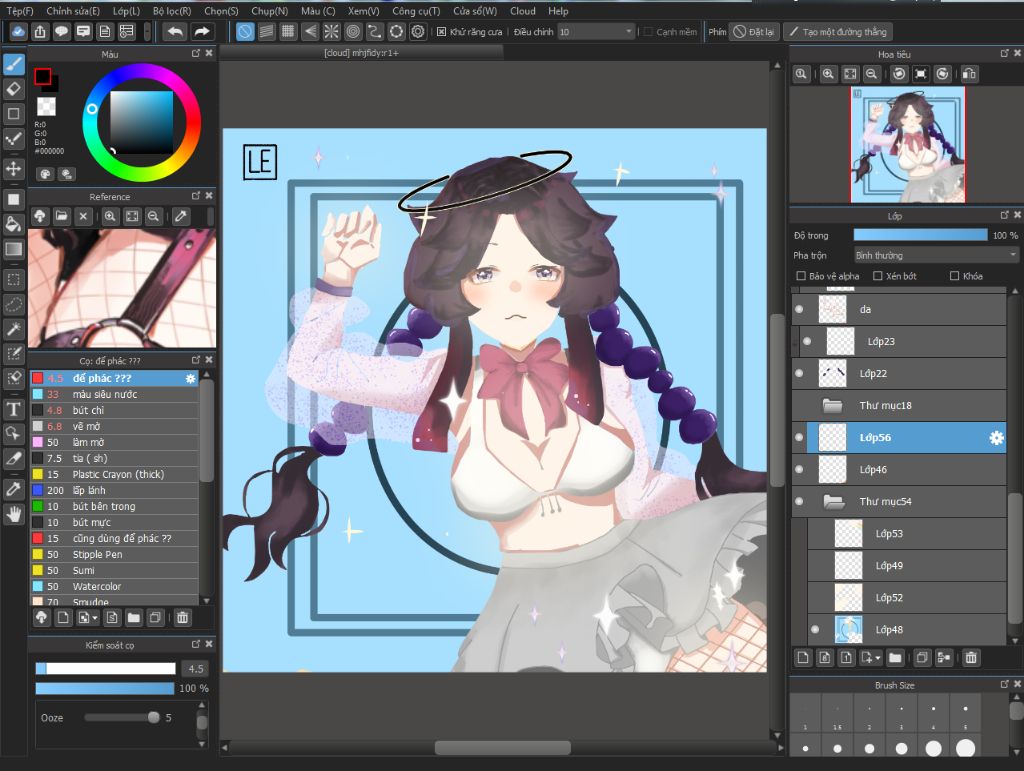Open settings gear for Lớp56 layer
The width and height of the screenshot is (1024, 771).
click(x=996, y=437)
